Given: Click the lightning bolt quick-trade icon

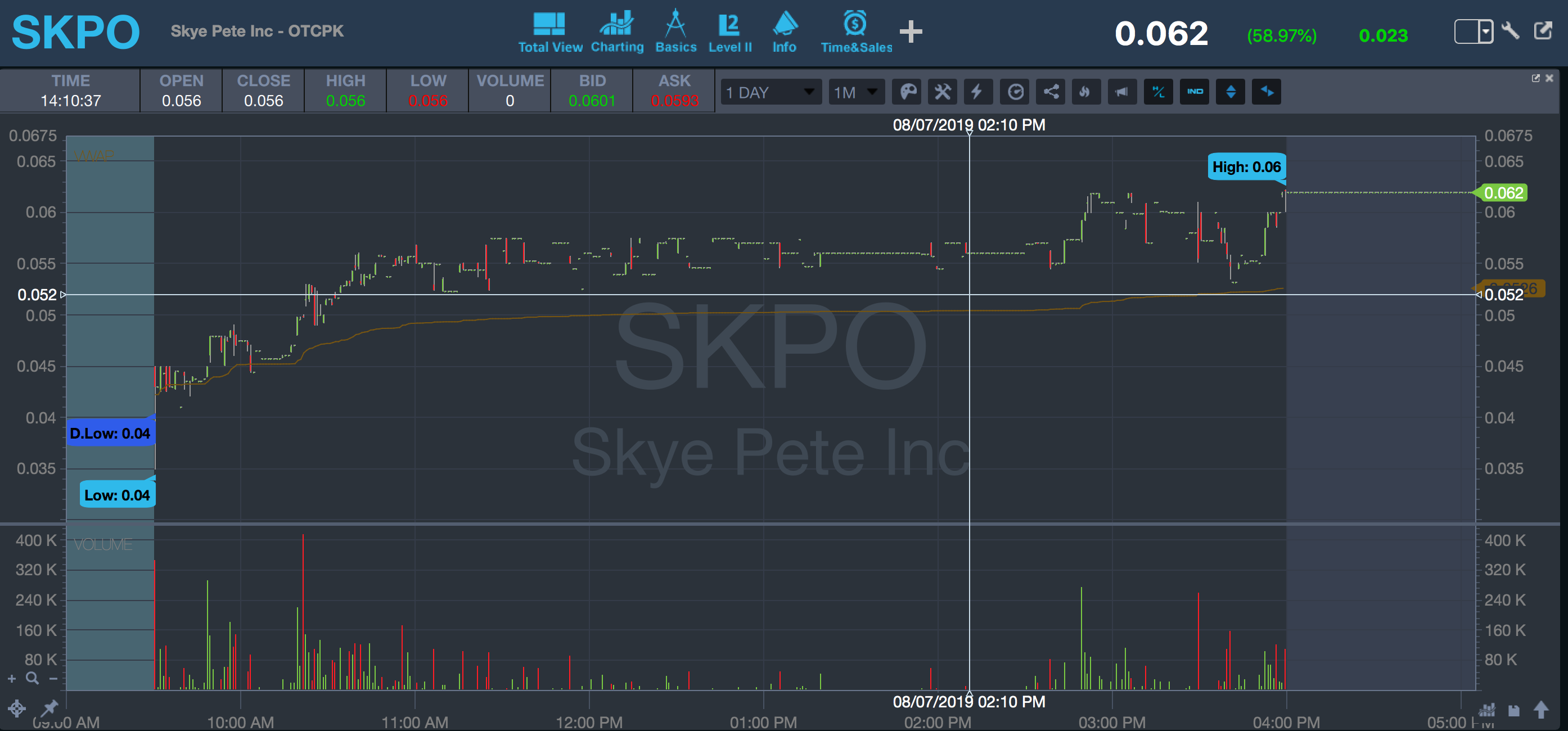Looking at the screenshot, I should point(977,92).
